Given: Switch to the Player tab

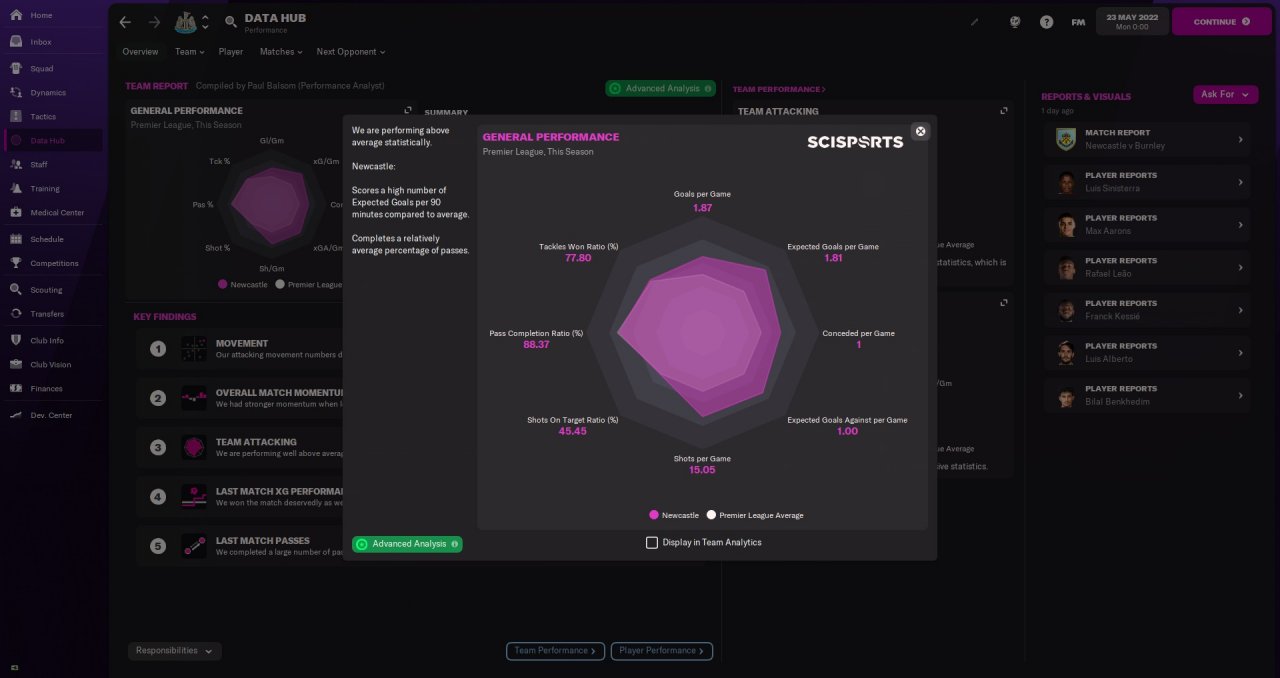Looking at the screenshot, I should 231,52.
